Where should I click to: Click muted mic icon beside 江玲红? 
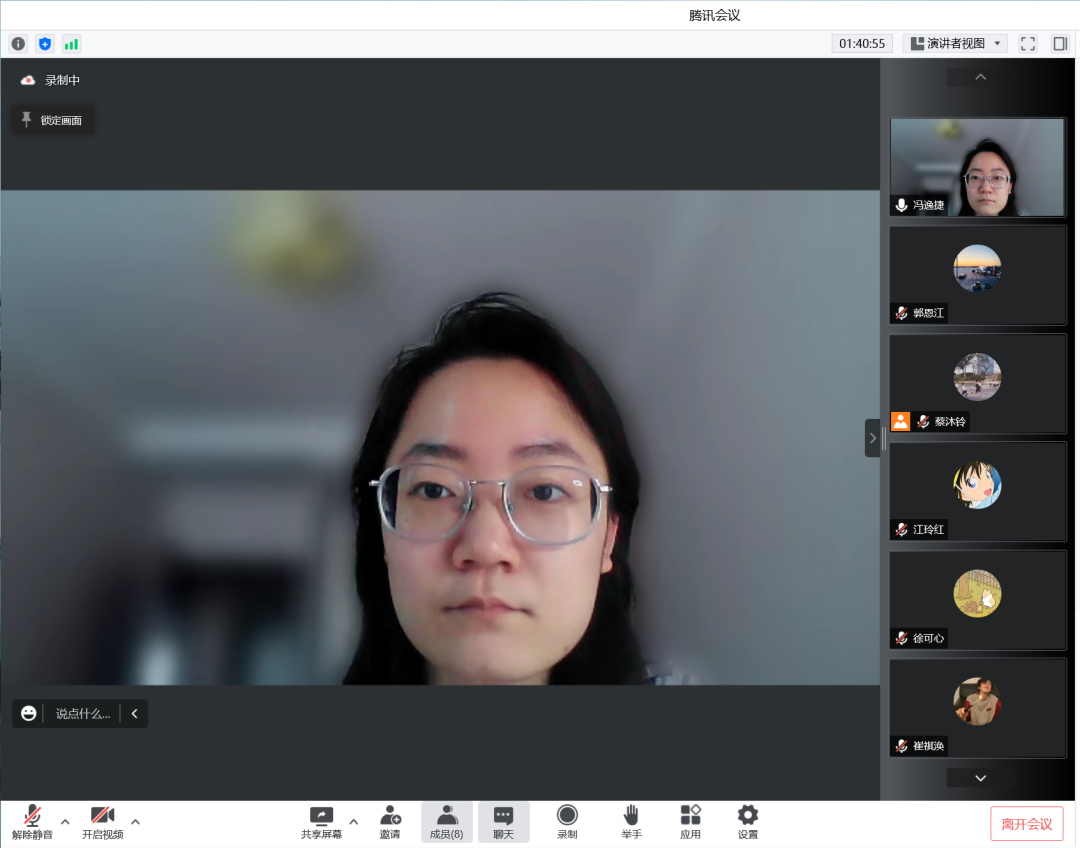(901, 530)
